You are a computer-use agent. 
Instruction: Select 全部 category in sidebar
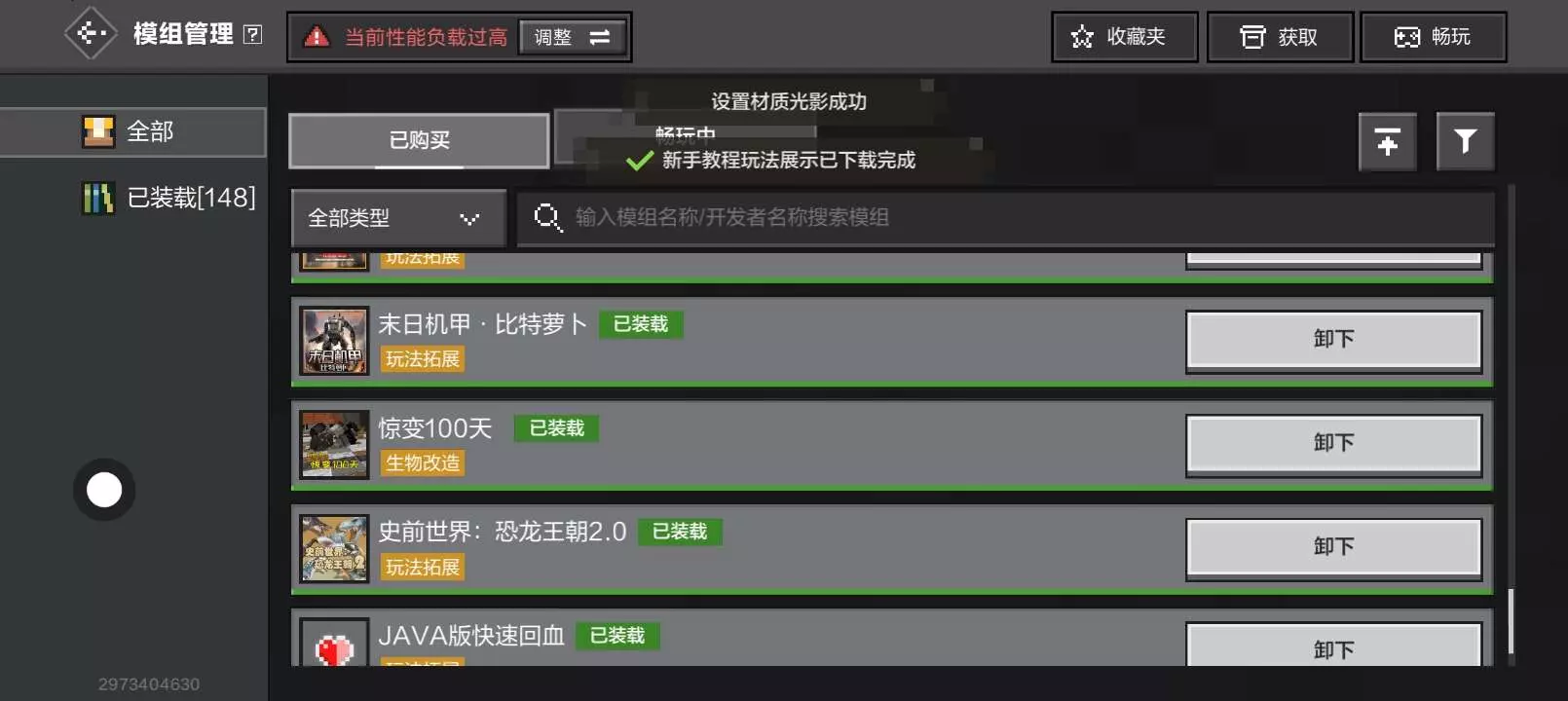(x=132, y=131)
